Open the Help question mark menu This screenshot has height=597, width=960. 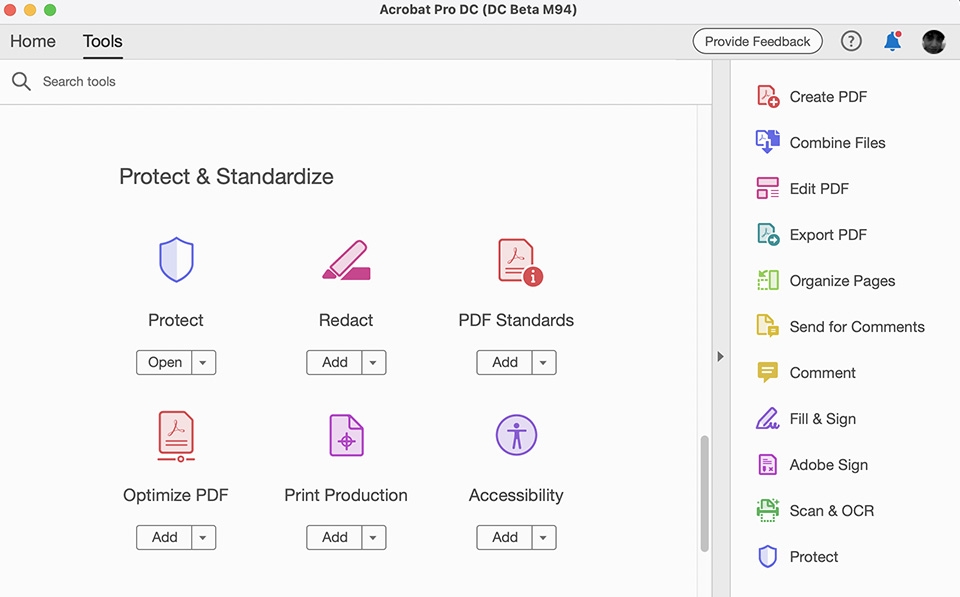coord(851,41)
